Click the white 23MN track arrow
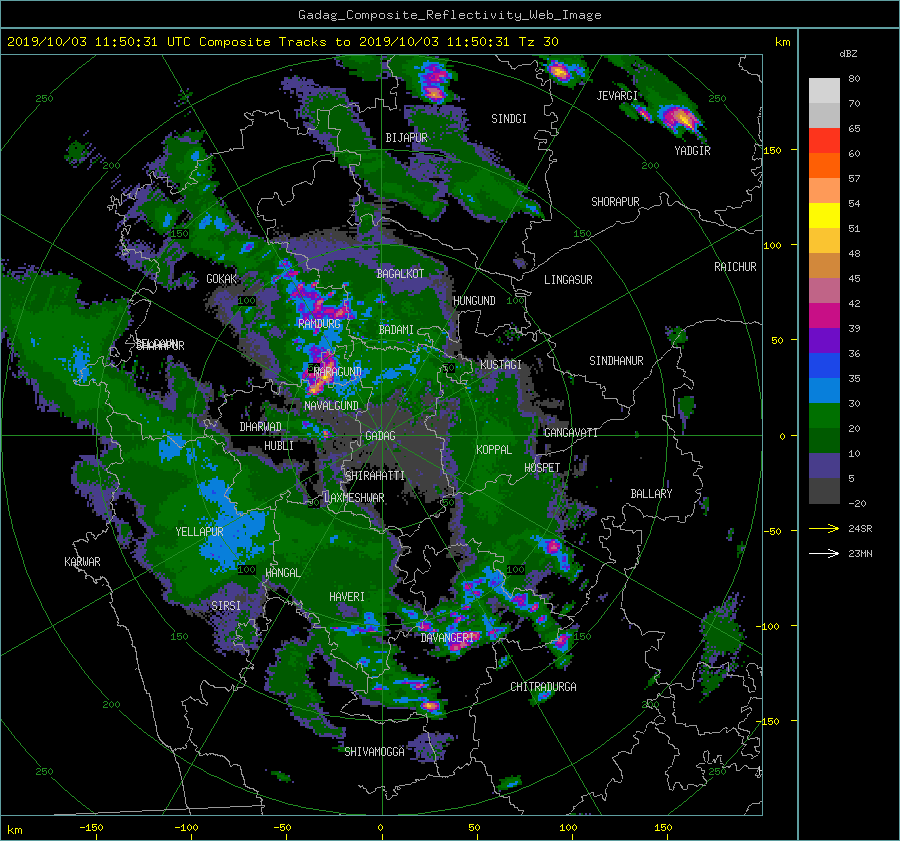Viewport: 900px width, 841px height. (x=824, y=553)
